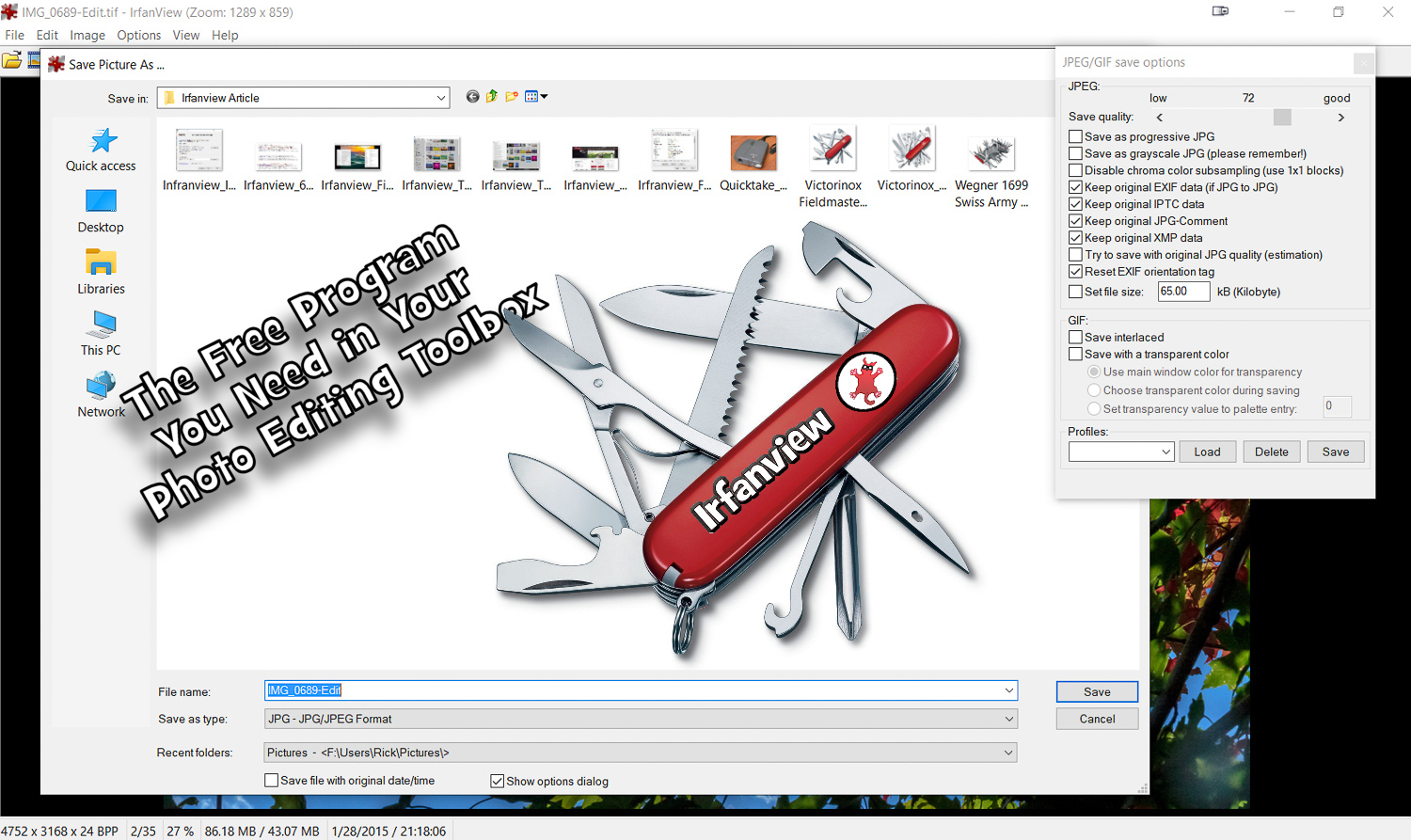
Task: Open Libraries in the places sidebar
Action: coord(101,273)
